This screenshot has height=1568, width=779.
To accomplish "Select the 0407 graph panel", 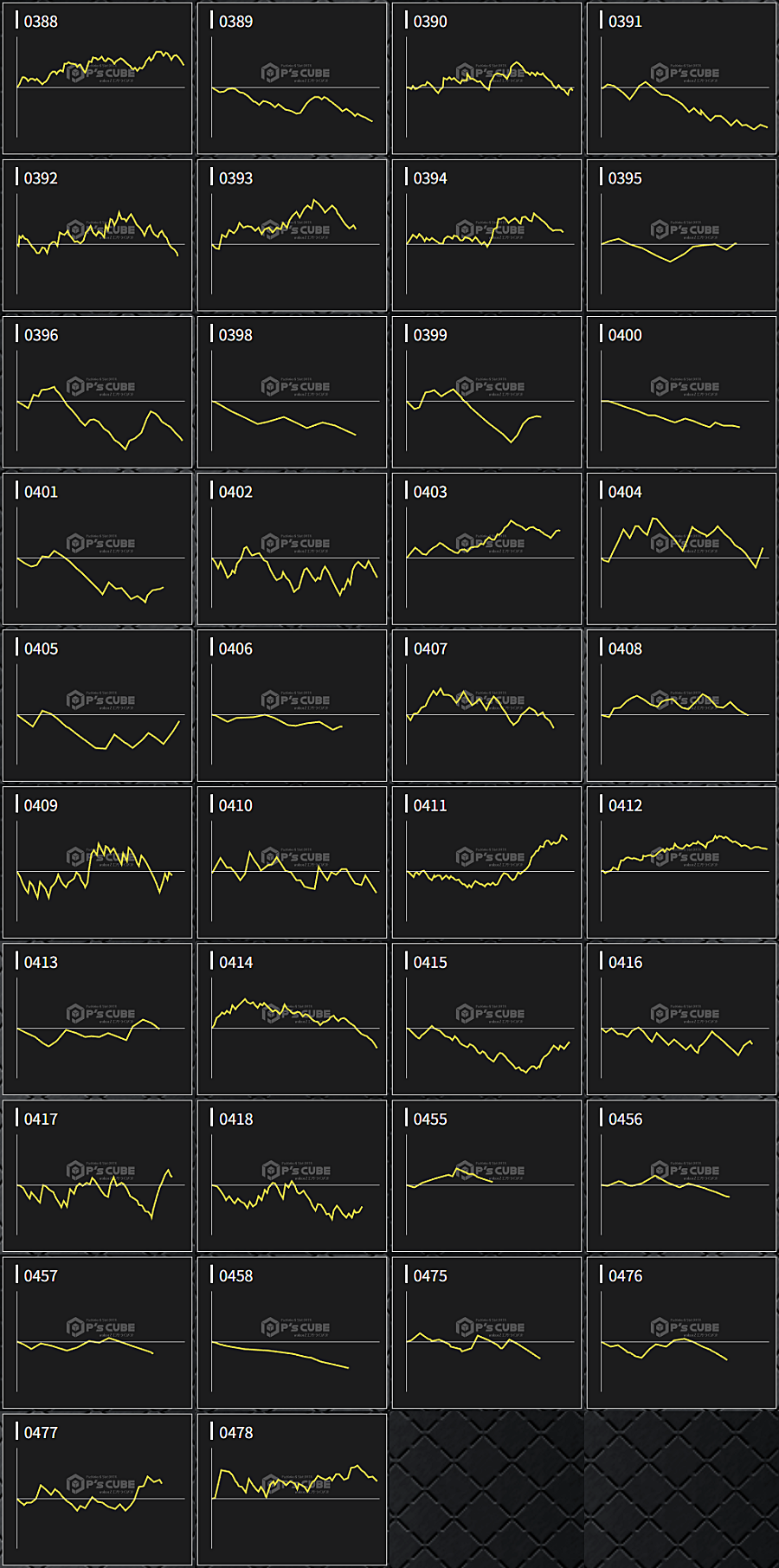I will [x=486, y=706].
